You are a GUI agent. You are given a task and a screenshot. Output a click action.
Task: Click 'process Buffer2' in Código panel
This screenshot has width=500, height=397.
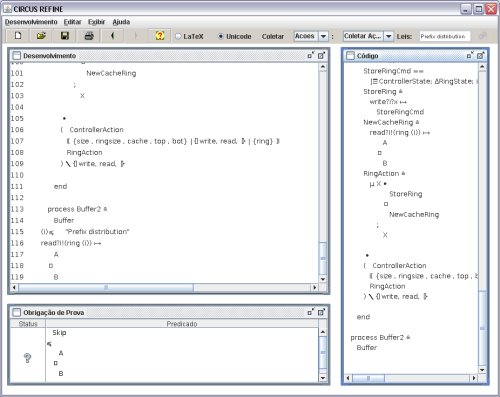(x=380, y=337)
